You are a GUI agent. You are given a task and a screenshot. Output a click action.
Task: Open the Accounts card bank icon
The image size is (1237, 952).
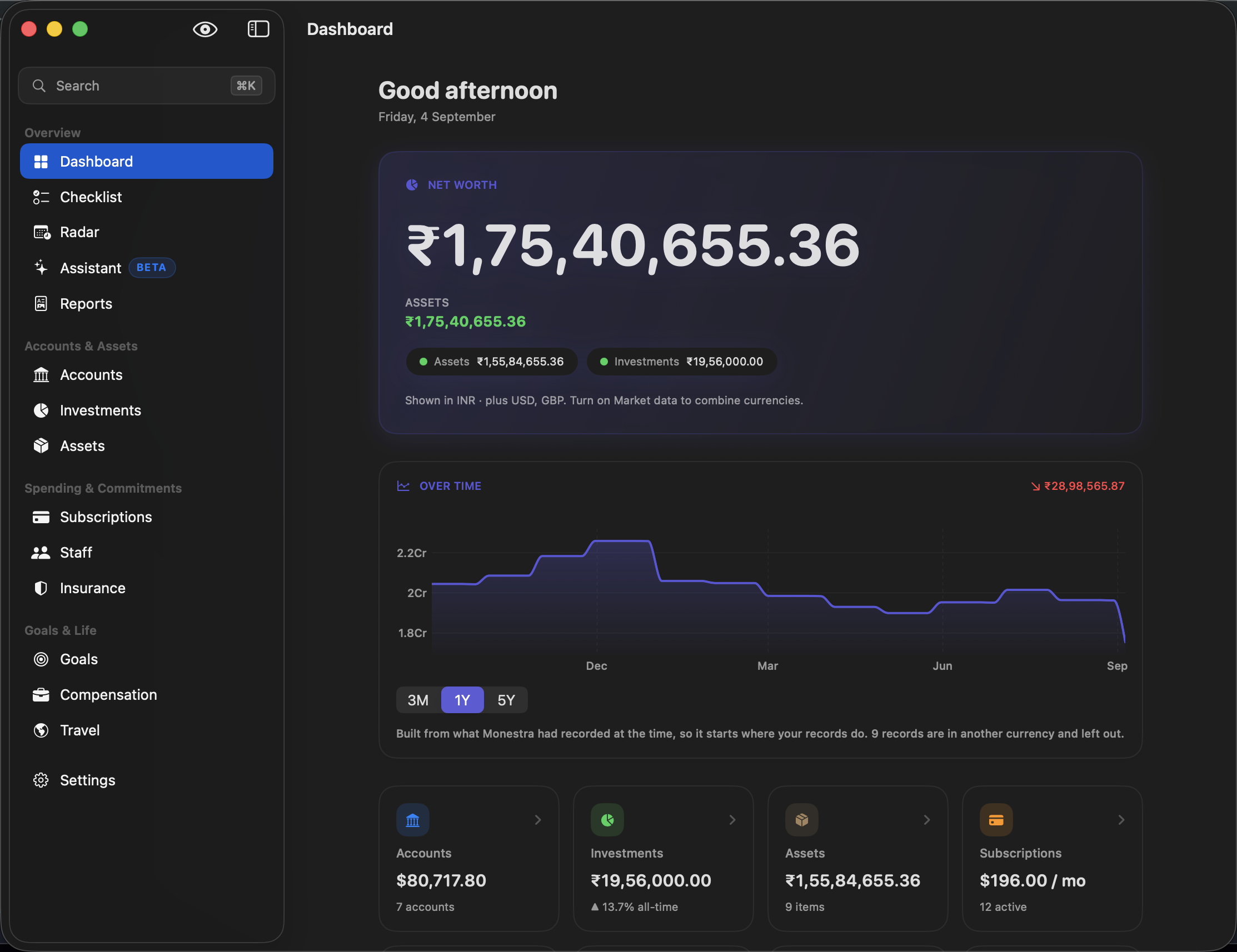coord(413,820)
